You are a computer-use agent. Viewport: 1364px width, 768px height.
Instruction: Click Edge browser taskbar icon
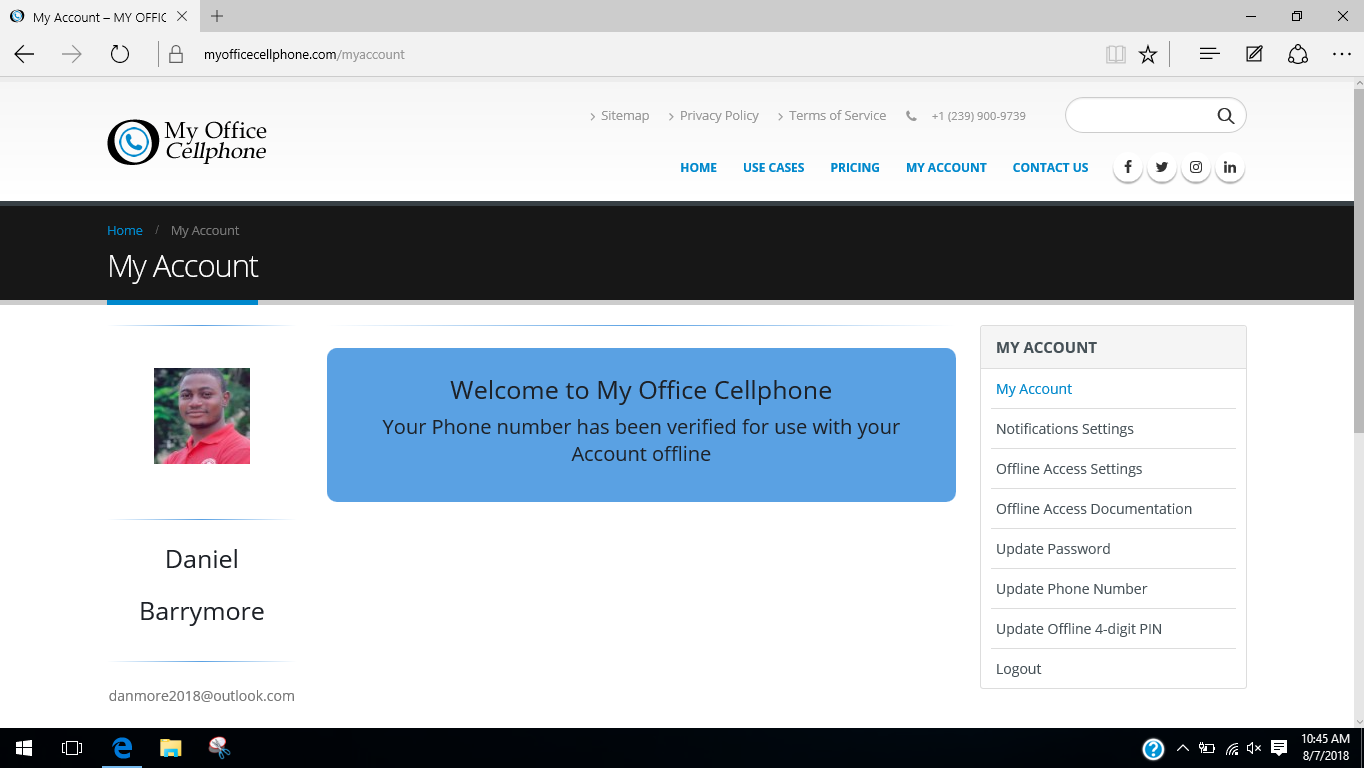[x=122, y=748]
